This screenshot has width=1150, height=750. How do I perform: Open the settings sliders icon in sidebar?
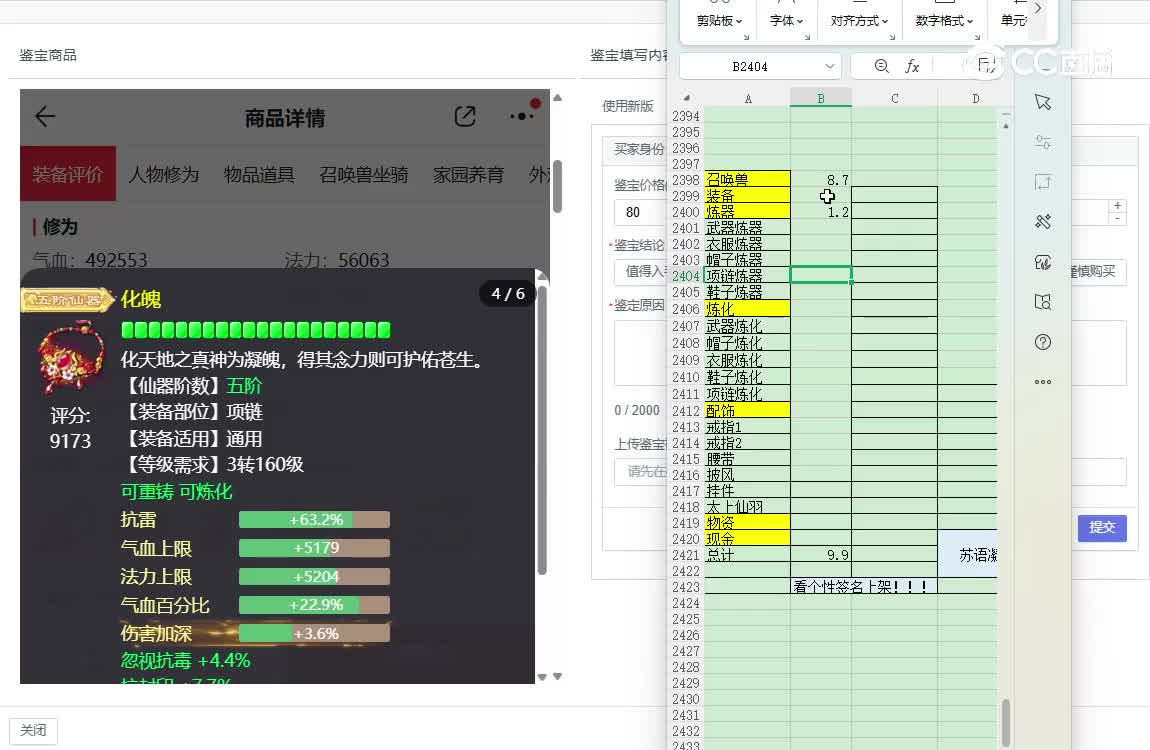[1043, 142]
